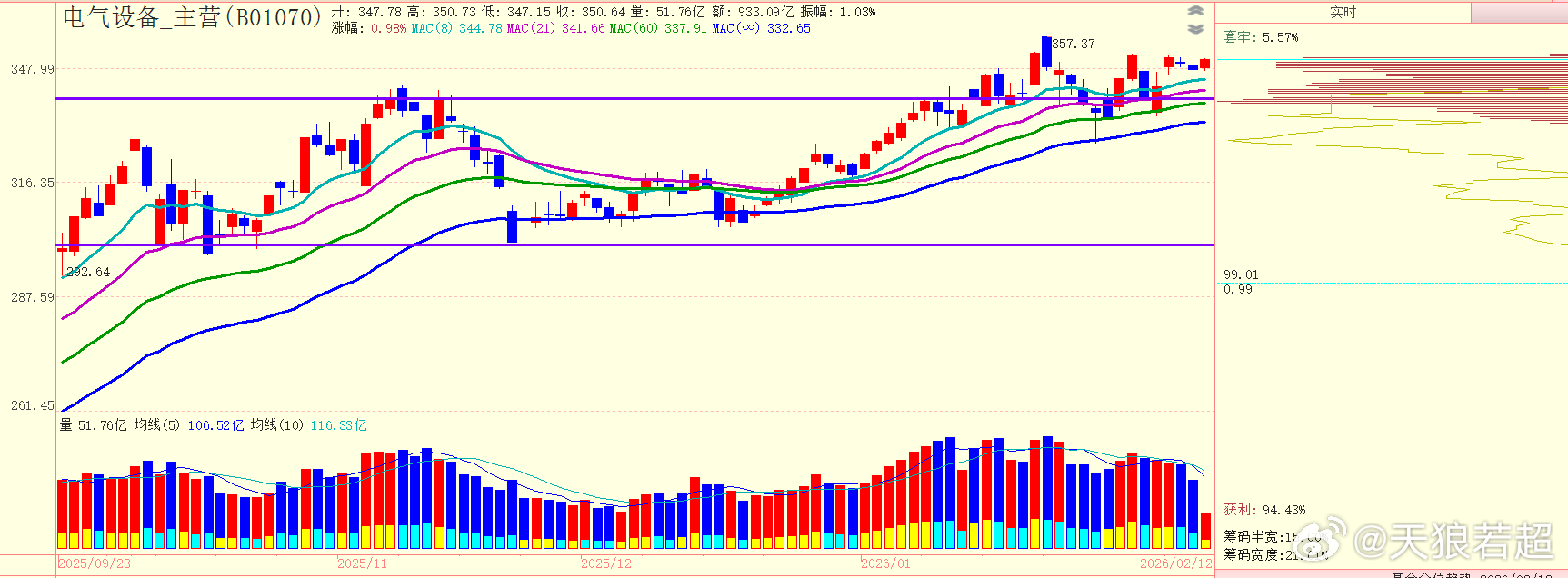Click the 2026/01 date on the time axis
This screenshot has height=578, width=1568.
pos(885,563)
